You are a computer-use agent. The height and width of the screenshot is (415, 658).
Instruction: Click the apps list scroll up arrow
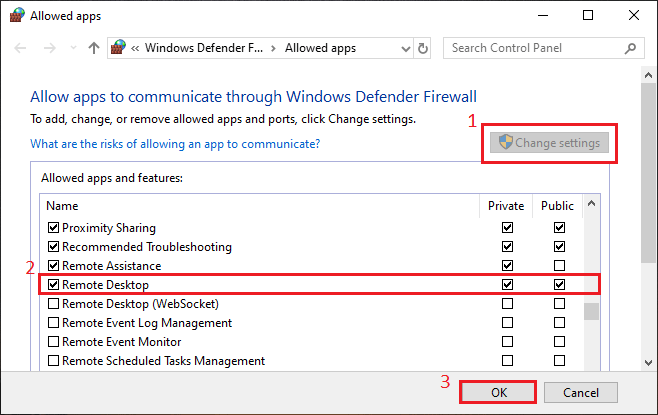[x=592, y=204]
